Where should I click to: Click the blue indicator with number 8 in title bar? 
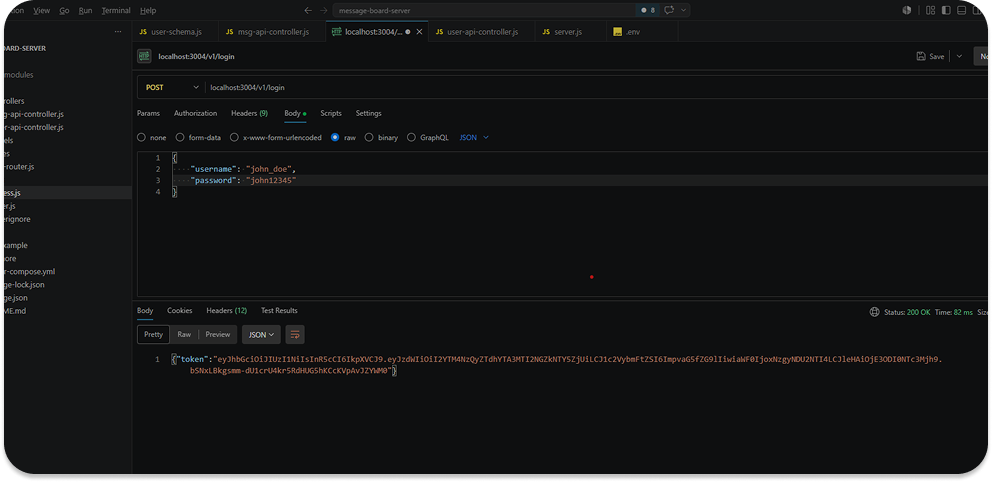[648, 11]
